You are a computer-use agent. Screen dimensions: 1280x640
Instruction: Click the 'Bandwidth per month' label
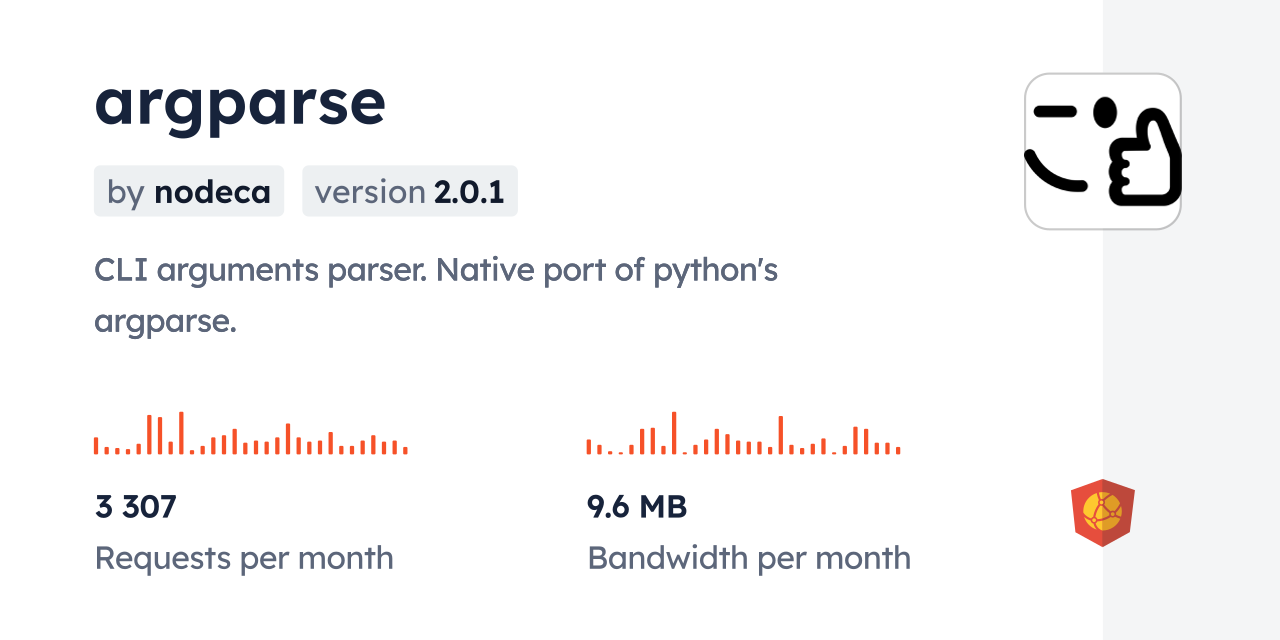[x=749, y=558]
